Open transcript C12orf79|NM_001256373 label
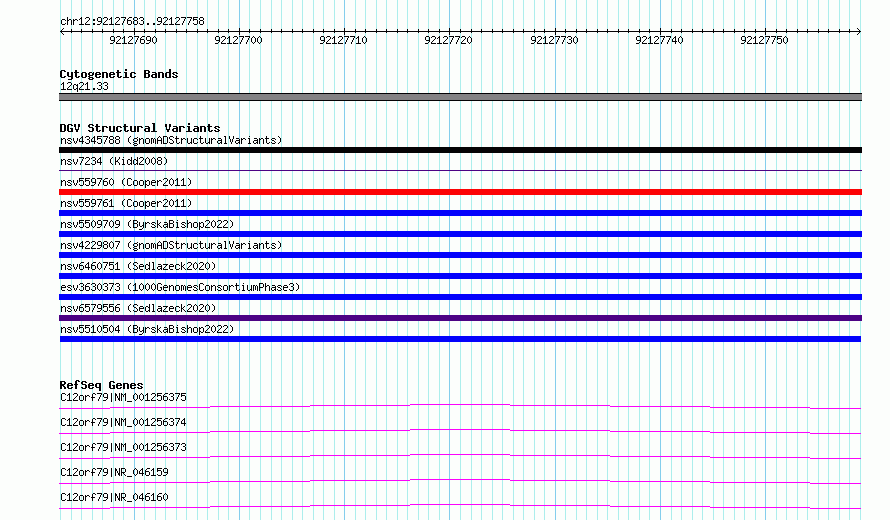Screen dimensions: 890x520 coord(123,447)
